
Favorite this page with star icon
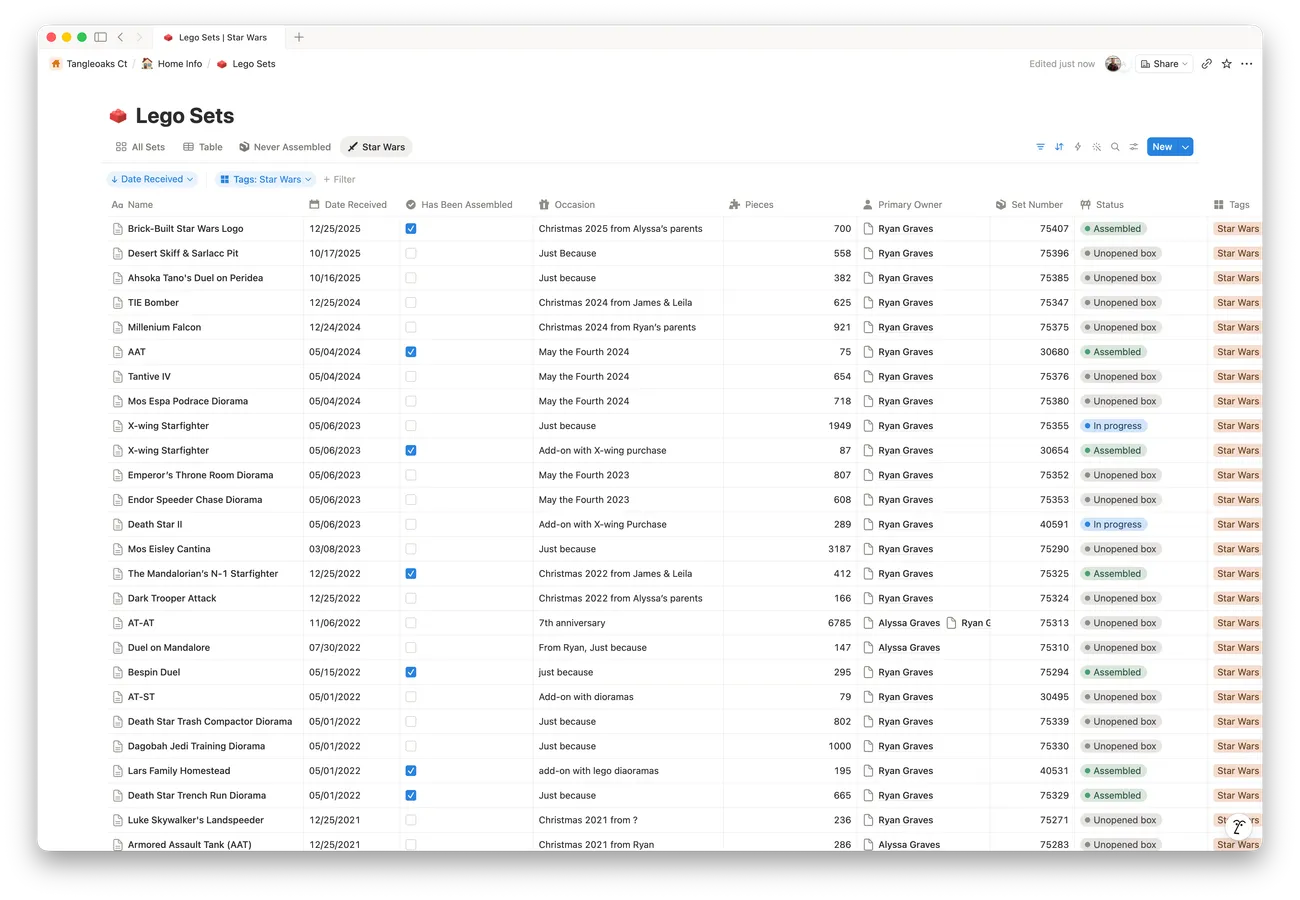pyautogui.click(x=1227, y=64)
